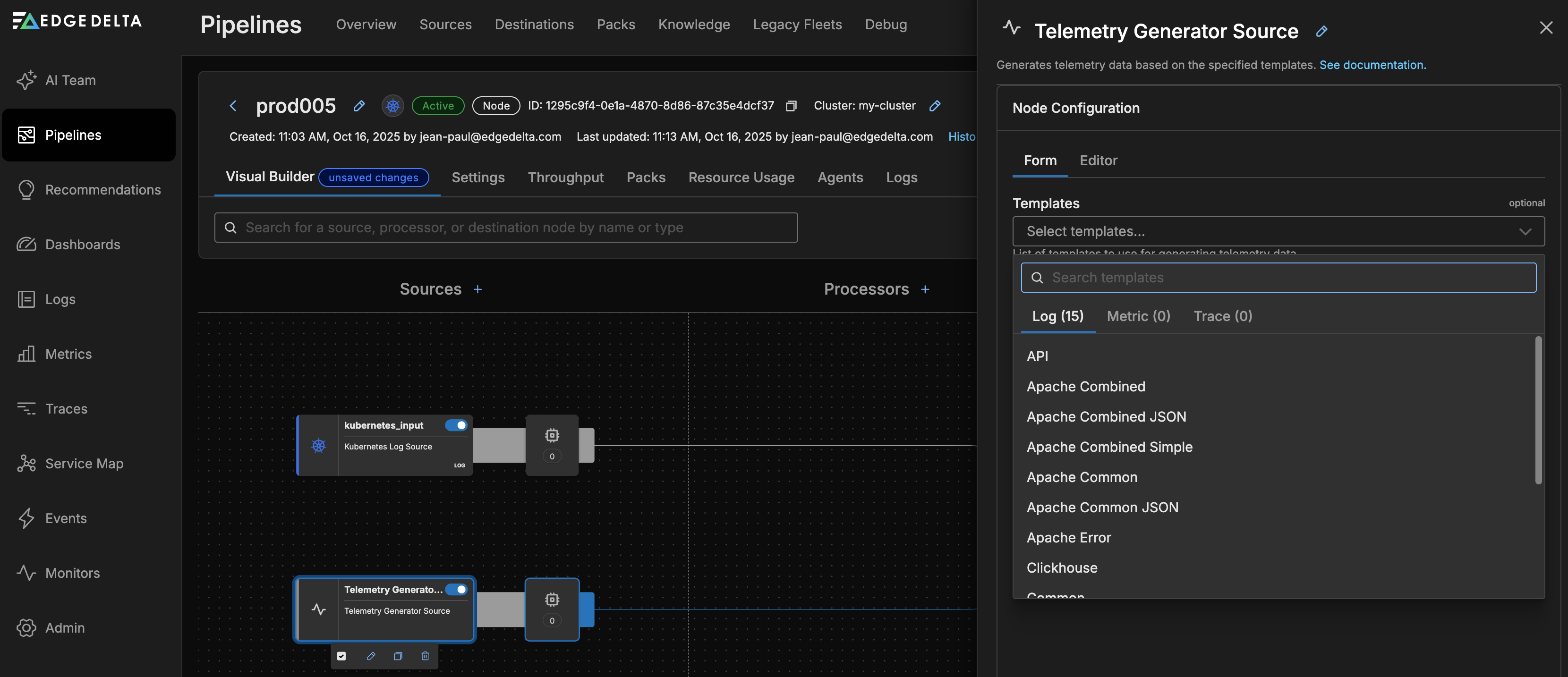This screenshot has width=1568, height=677.
Task: Copy the pipeline ID with the copy icon
Action: [791, 106]
